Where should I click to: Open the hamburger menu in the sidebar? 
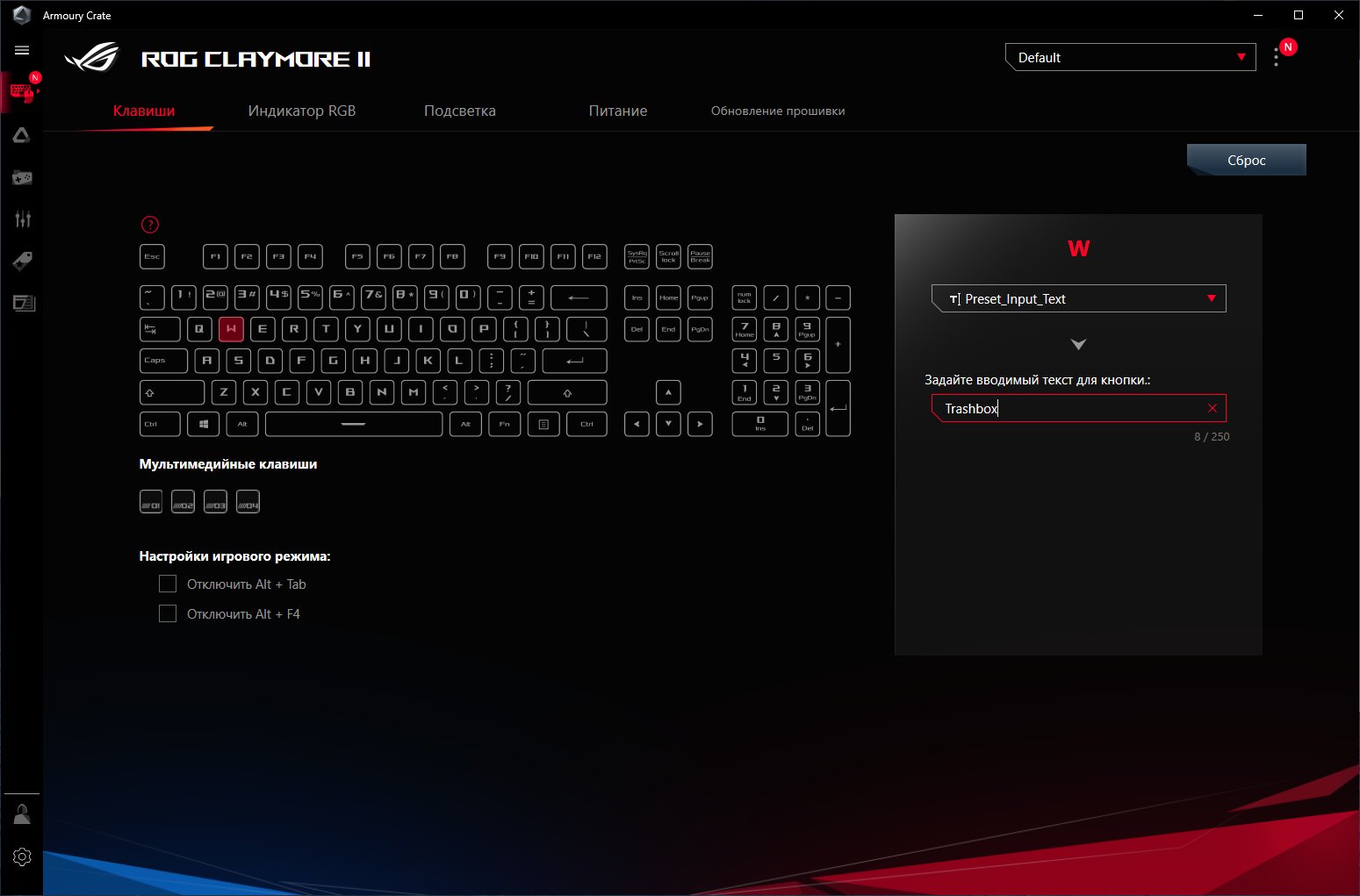22,51
